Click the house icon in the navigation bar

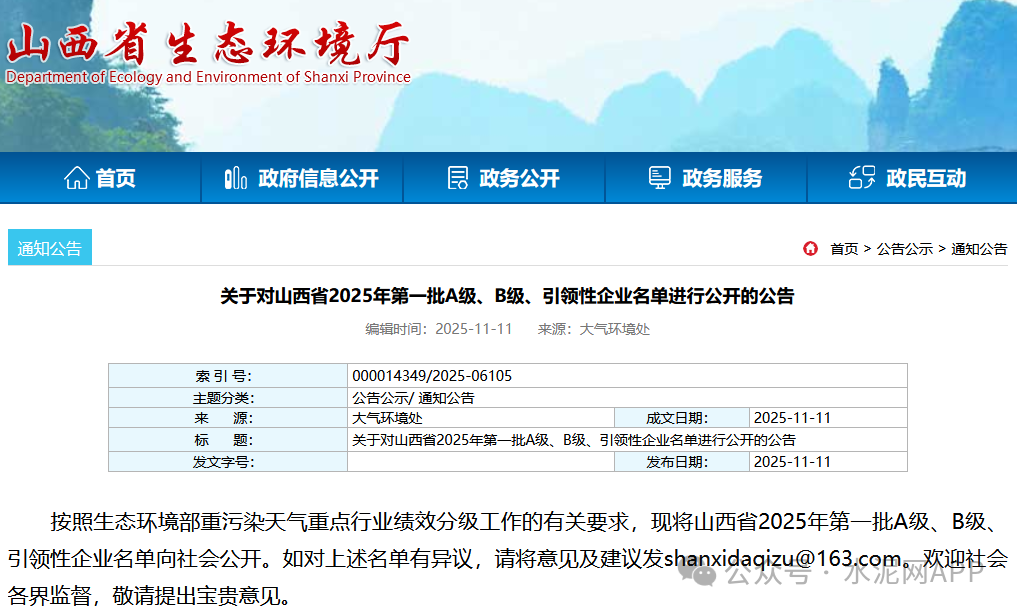[76, 178]
